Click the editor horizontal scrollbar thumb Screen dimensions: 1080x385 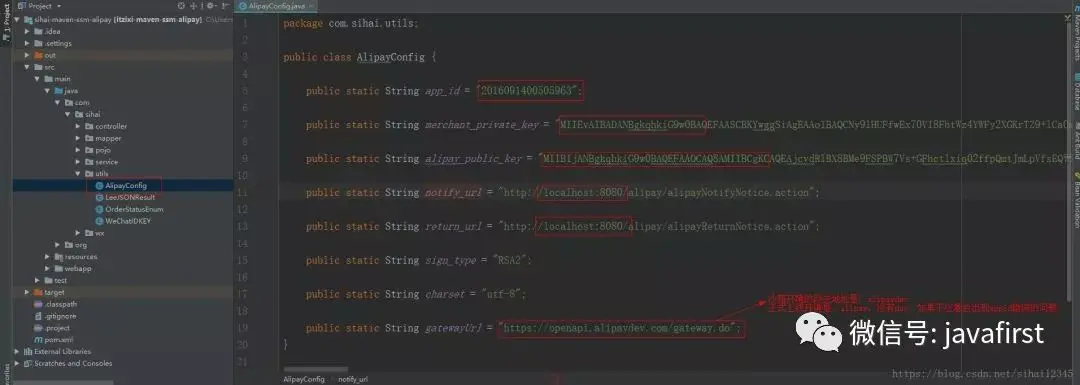315,370
